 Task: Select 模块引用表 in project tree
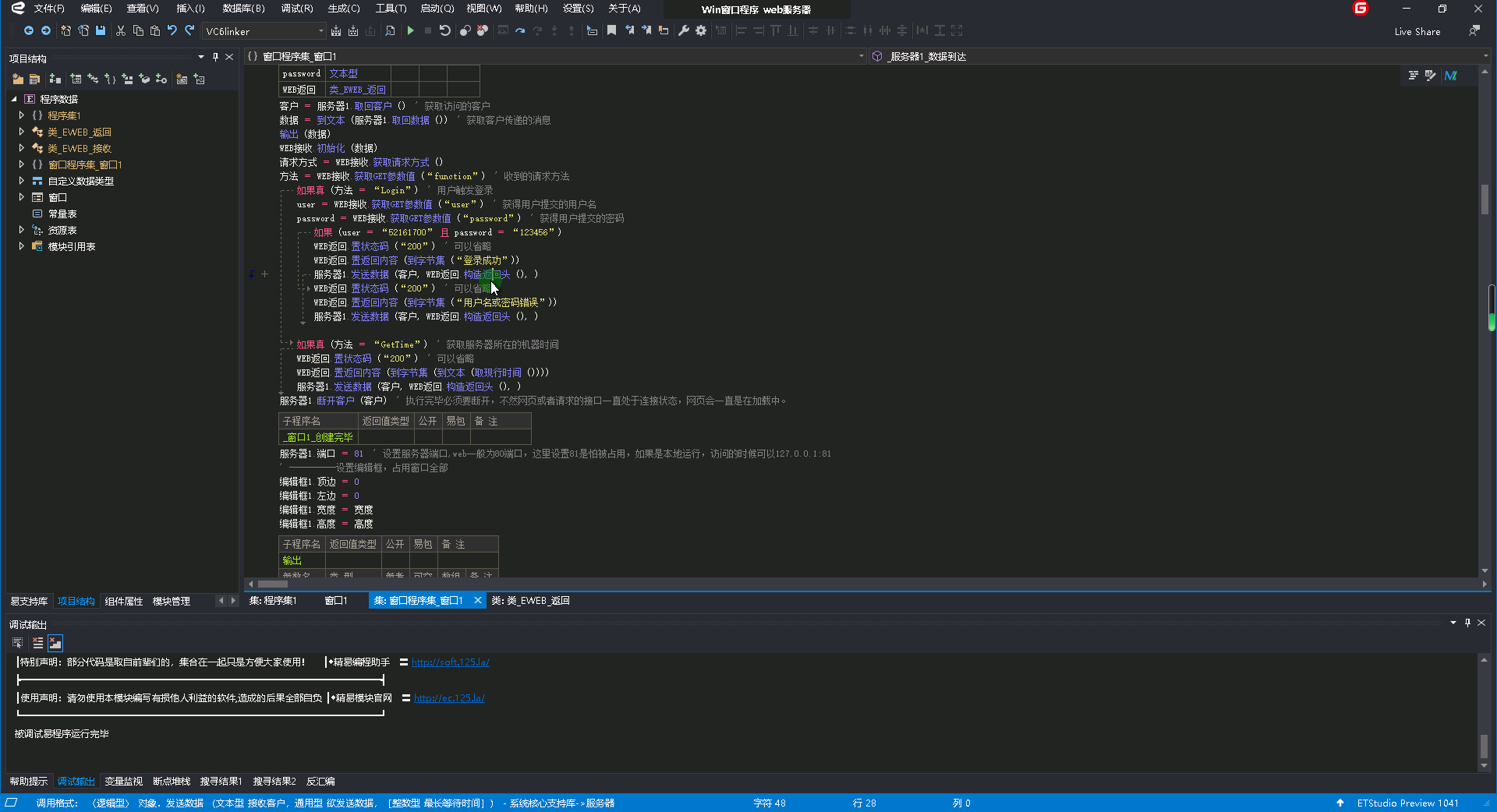[x=72, y=246]
